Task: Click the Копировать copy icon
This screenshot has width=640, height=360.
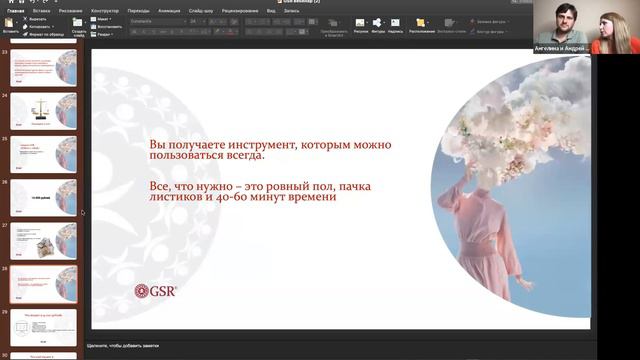Action: coord(25,27)
